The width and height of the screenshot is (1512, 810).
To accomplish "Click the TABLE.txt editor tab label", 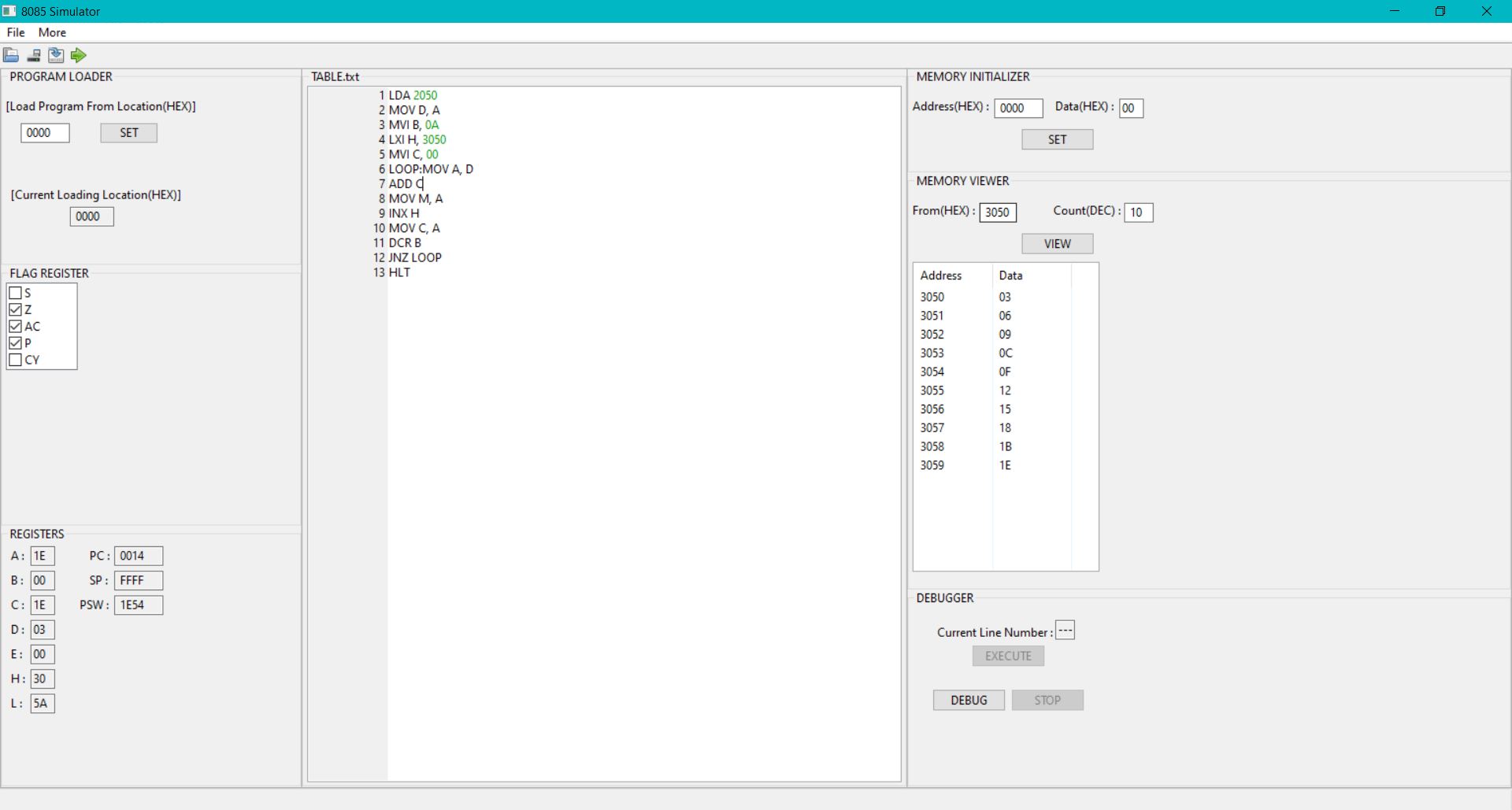I will [x=335, y=76].
